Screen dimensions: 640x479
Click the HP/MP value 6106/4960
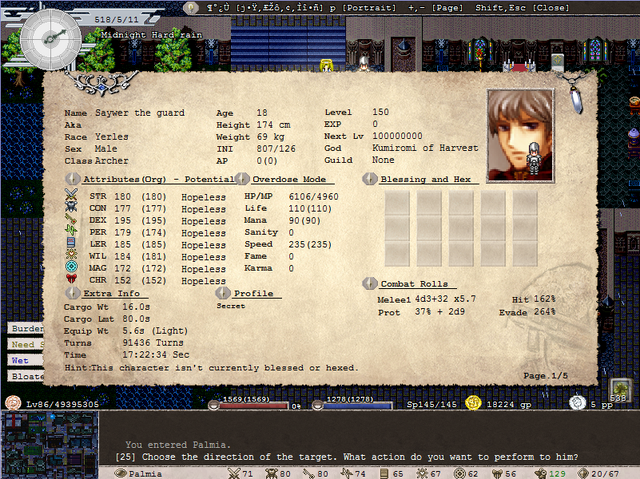click(x=313, y=197)
